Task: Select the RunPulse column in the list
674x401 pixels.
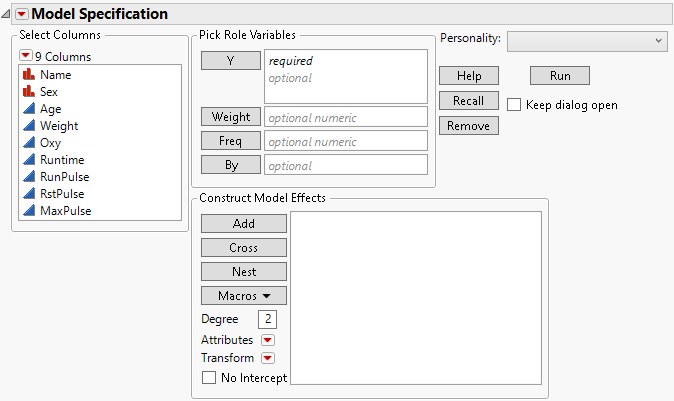Action: click(66, 177)
